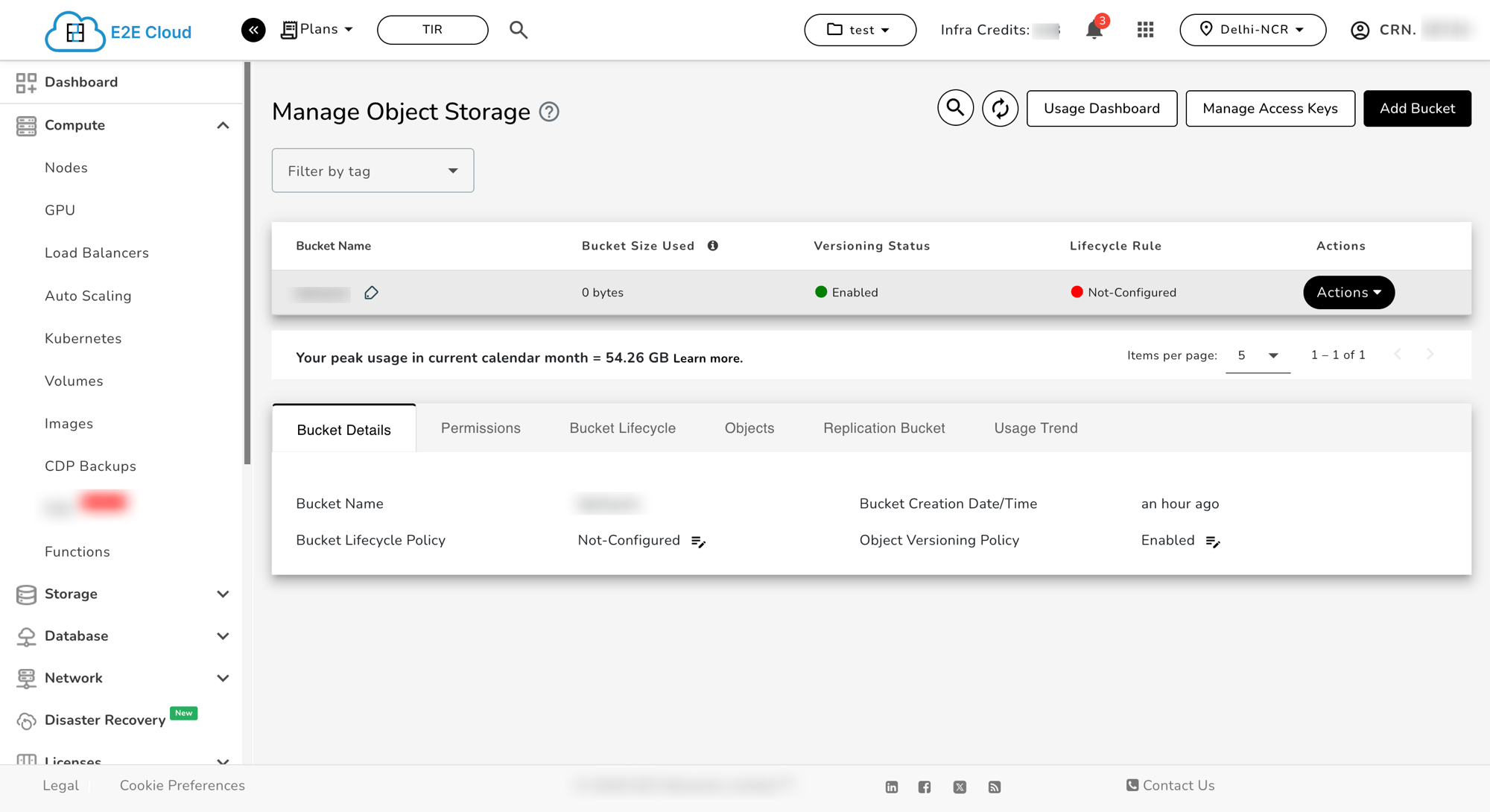
Task: Open the X (Twitter) footer icon
Action: [x=960, y=787]
